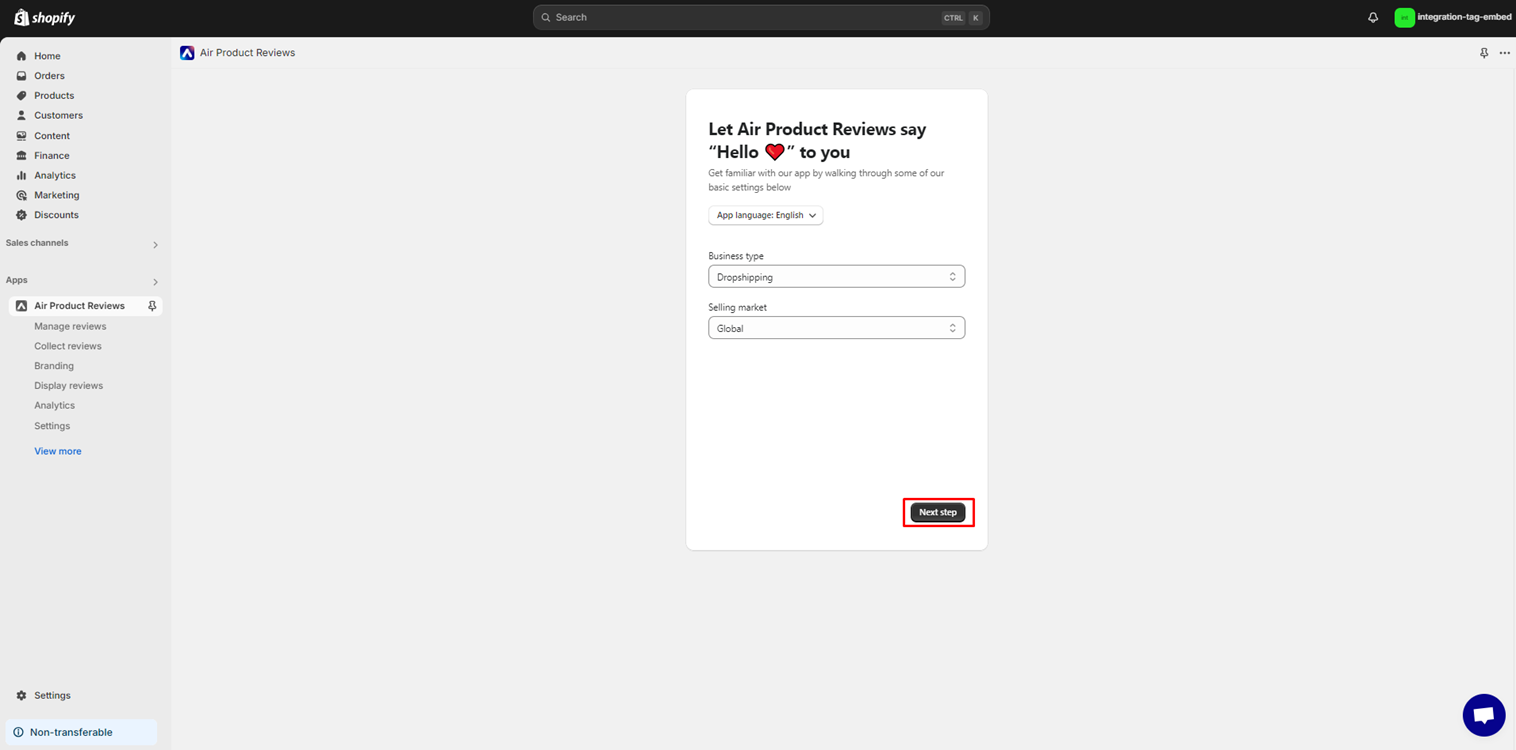1516x750 pixels.
Task: Expand the Apps section chevron
Action: tap(155, 282)
